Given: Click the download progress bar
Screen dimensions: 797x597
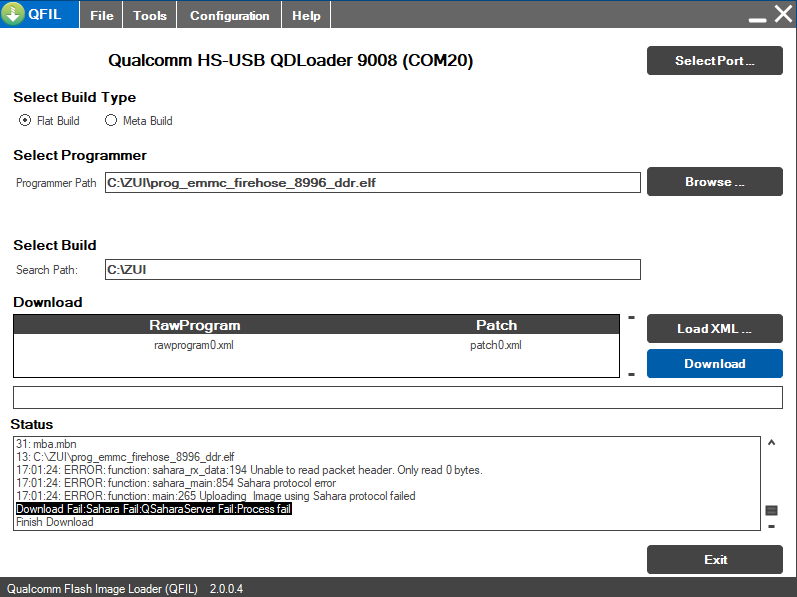Looking at the screenshot, I should click(397, 397).
